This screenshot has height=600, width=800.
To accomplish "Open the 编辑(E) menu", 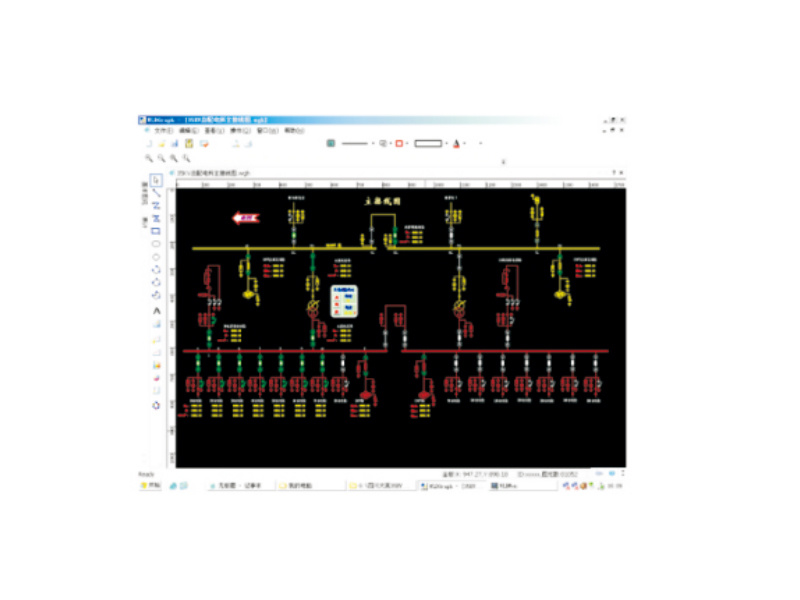I will [188, 131].
